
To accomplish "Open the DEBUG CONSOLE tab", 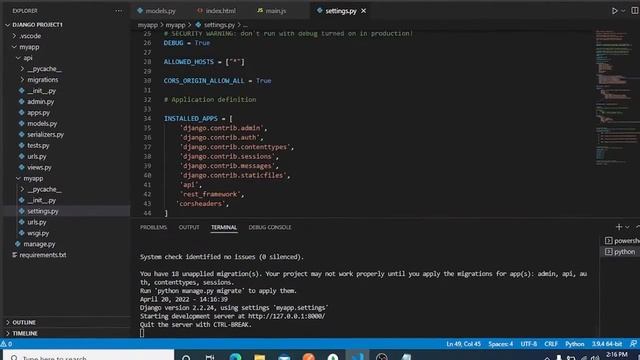I will [270, 228].
